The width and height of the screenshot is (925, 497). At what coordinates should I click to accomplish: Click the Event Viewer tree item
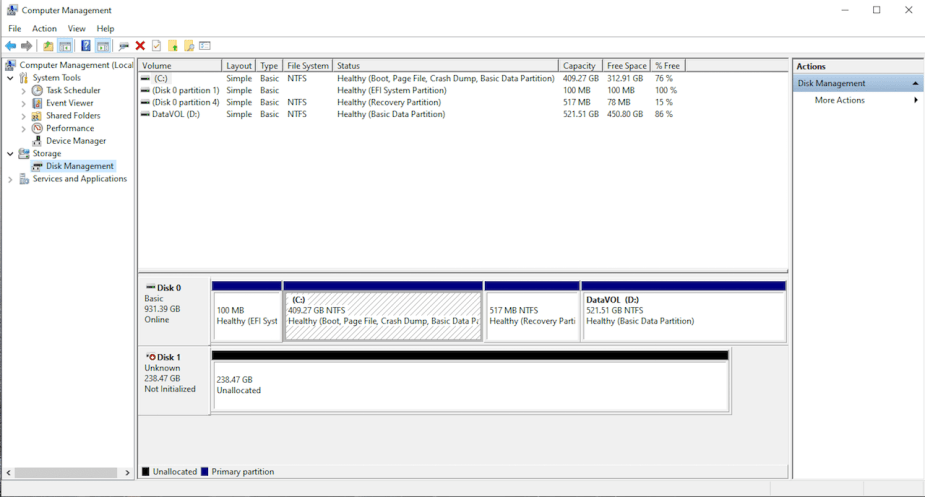click(x=69, y=103)
